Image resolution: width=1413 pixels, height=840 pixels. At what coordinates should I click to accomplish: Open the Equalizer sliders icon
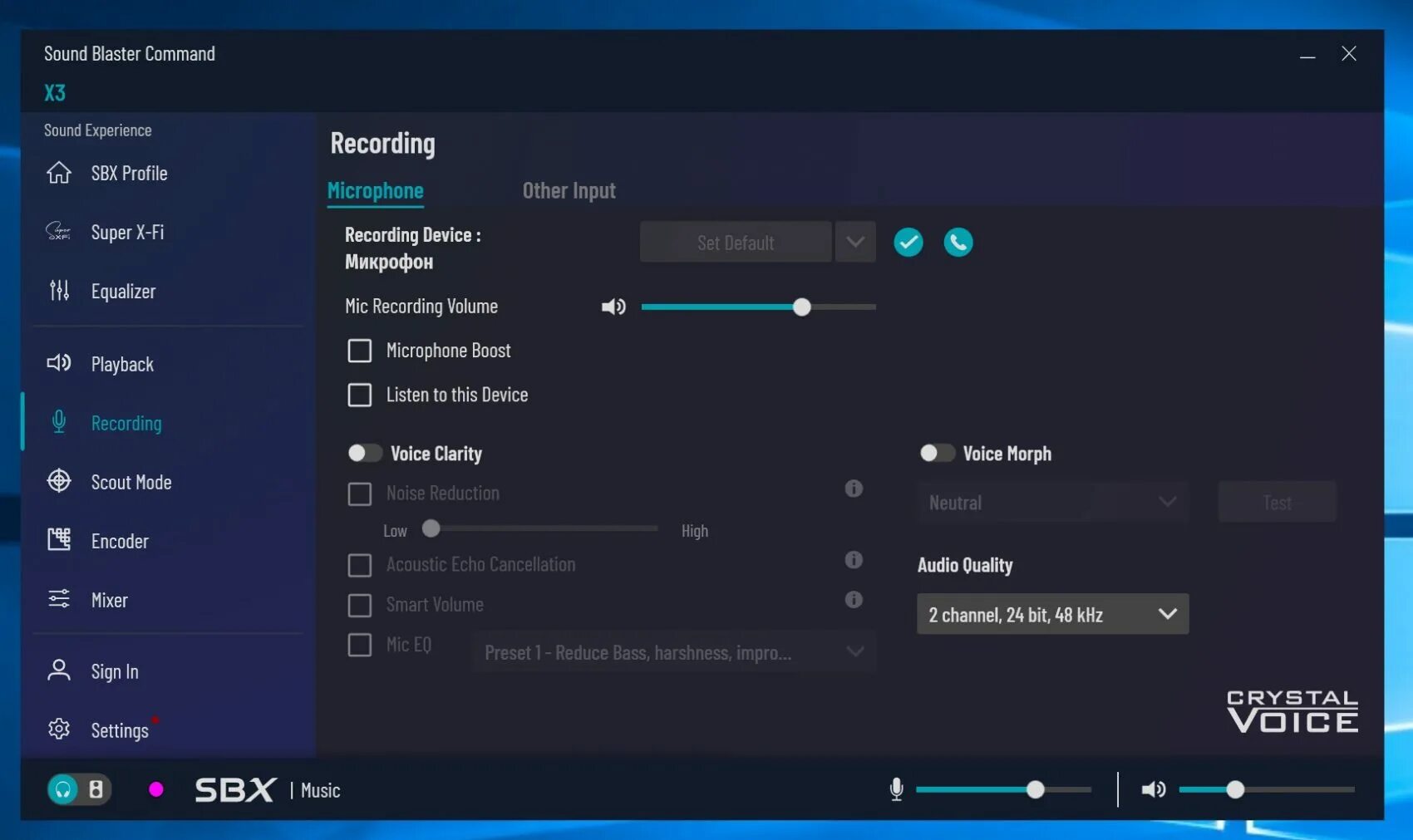pyautogui.click(x=59, y=290)
